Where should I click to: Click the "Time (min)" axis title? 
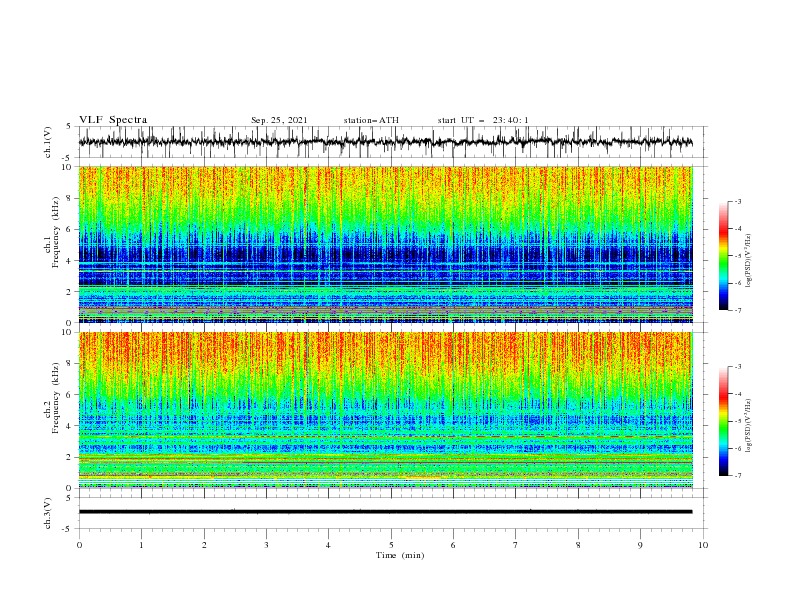[400, 555]
